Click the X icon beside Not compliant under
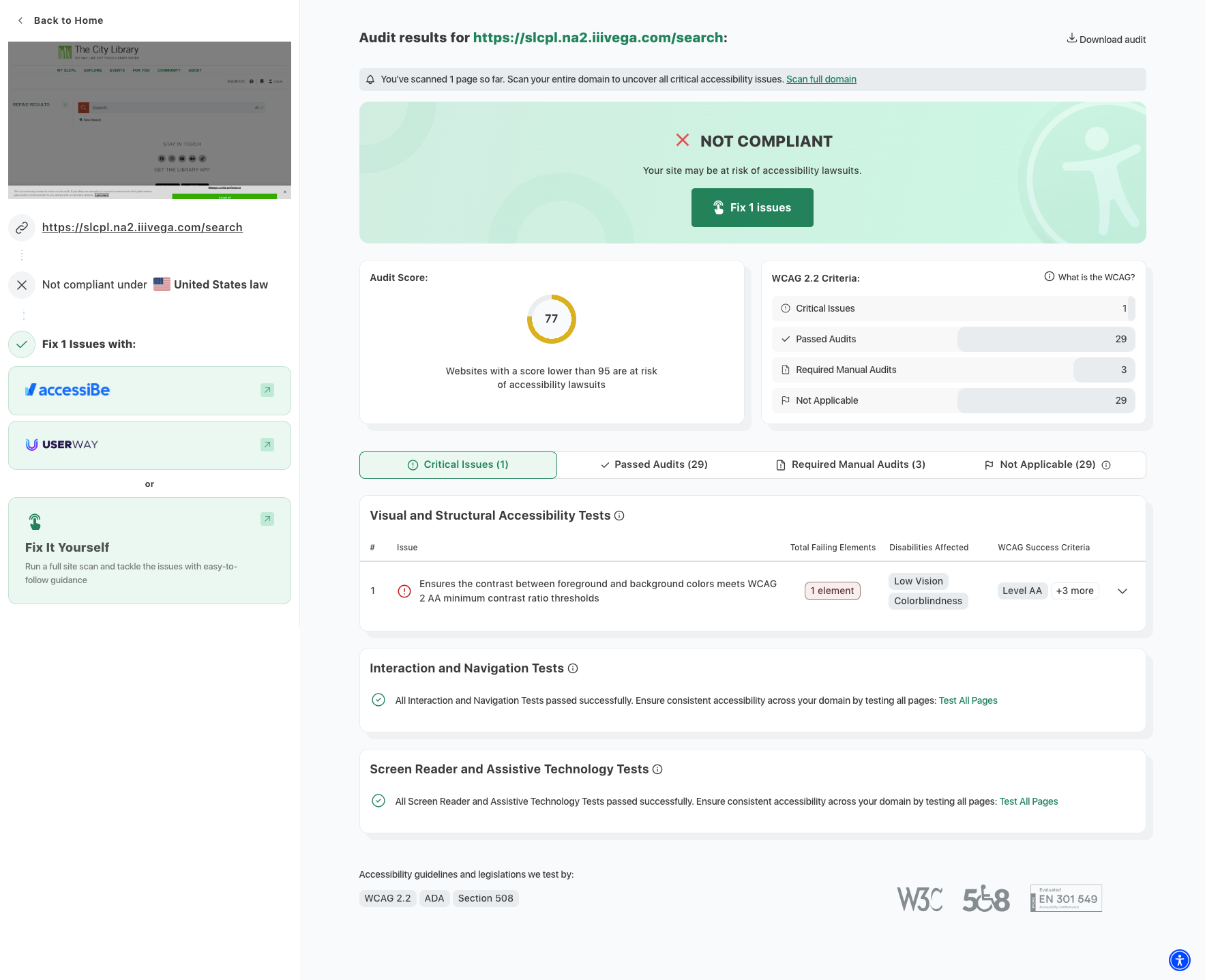 pyautogui.click(x=22, y=285)
